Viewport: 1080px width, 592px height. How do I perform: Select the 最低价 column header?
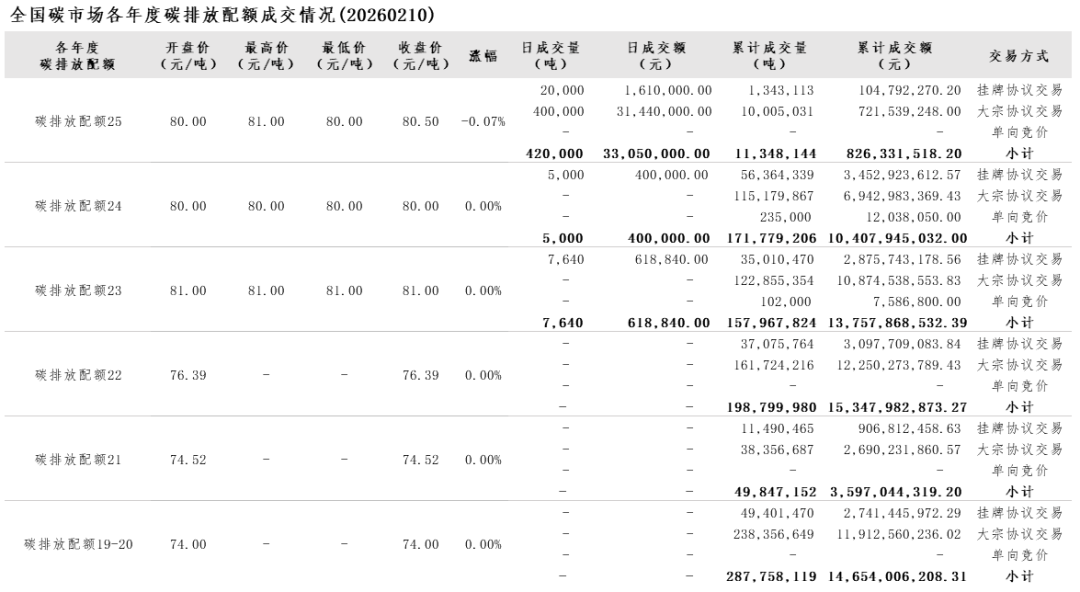coord(343,55)
